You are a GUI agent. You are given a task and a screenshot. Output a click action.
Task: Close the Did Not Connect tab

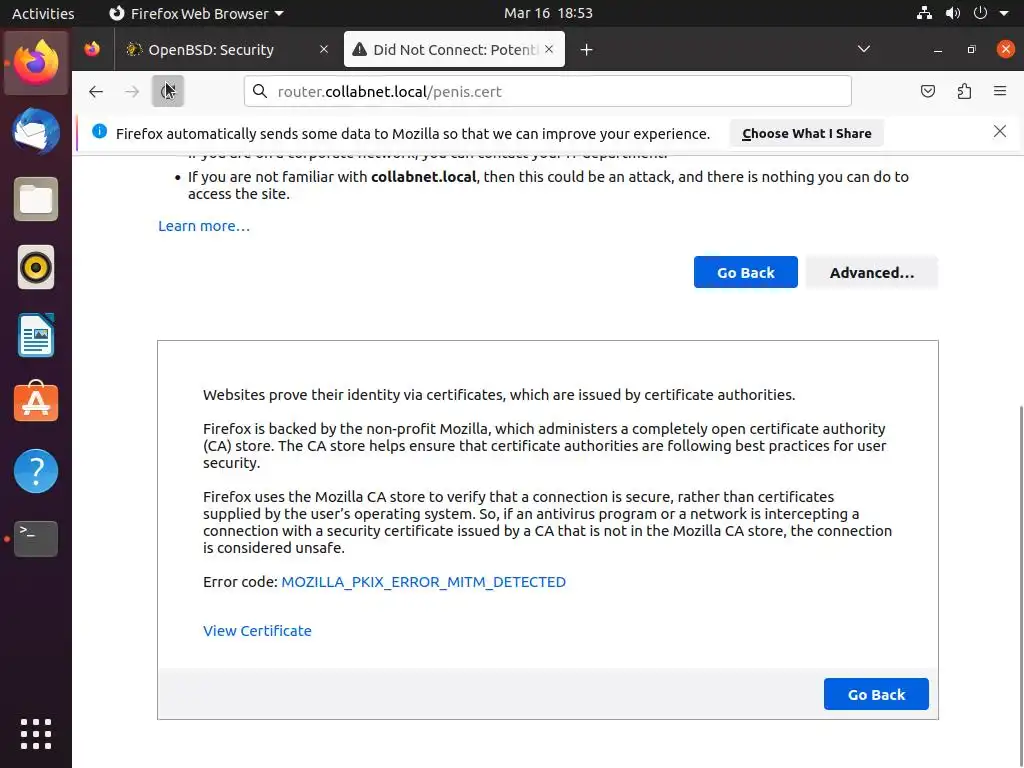[549, 49]
